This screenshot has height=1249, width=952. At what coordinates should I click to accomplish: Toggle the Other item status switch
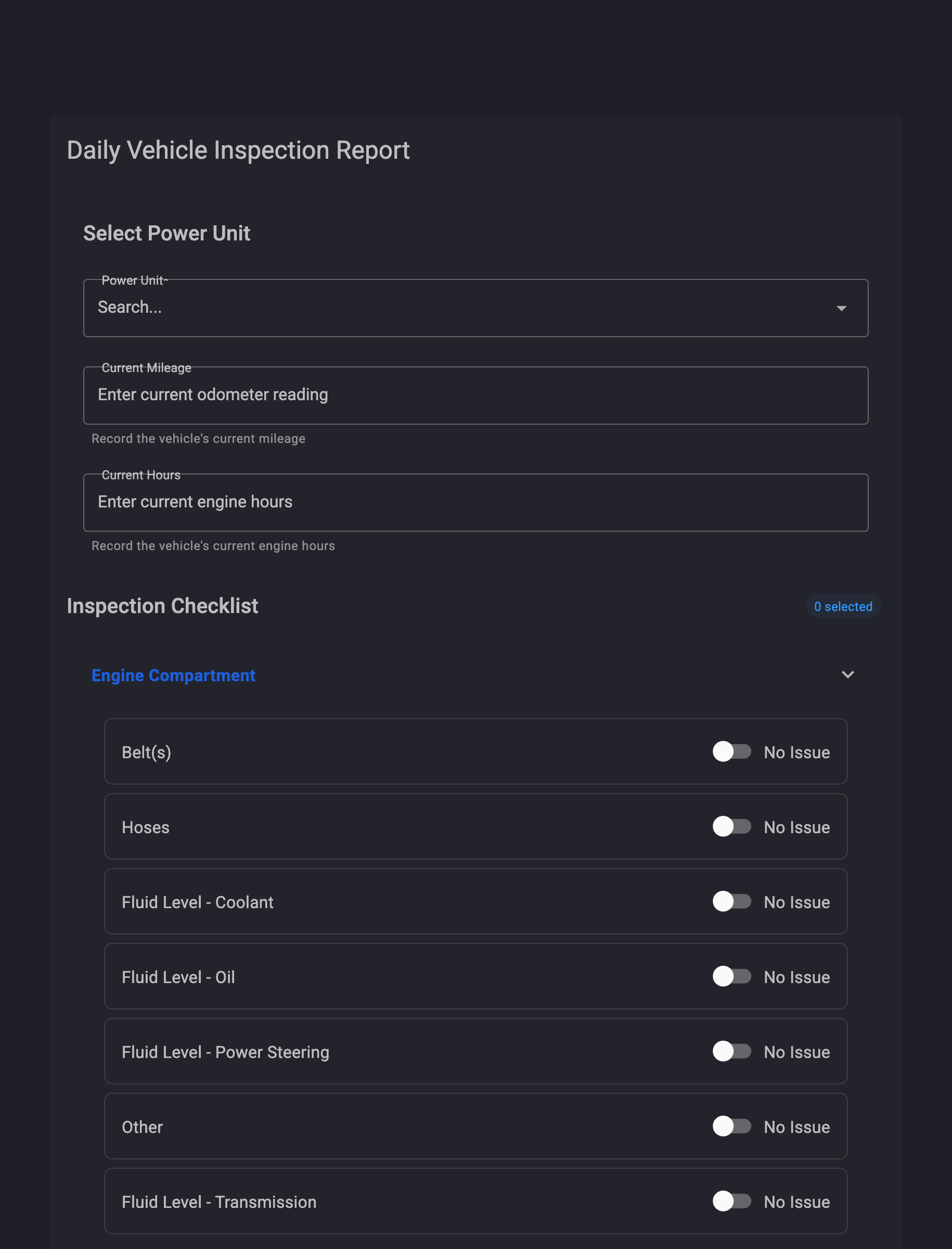pos(732,1126)
